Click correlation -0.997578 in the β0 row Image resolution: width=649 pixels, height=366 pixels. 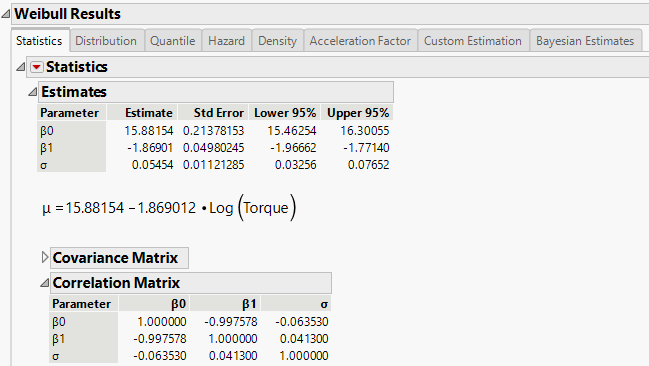[231, 322]
